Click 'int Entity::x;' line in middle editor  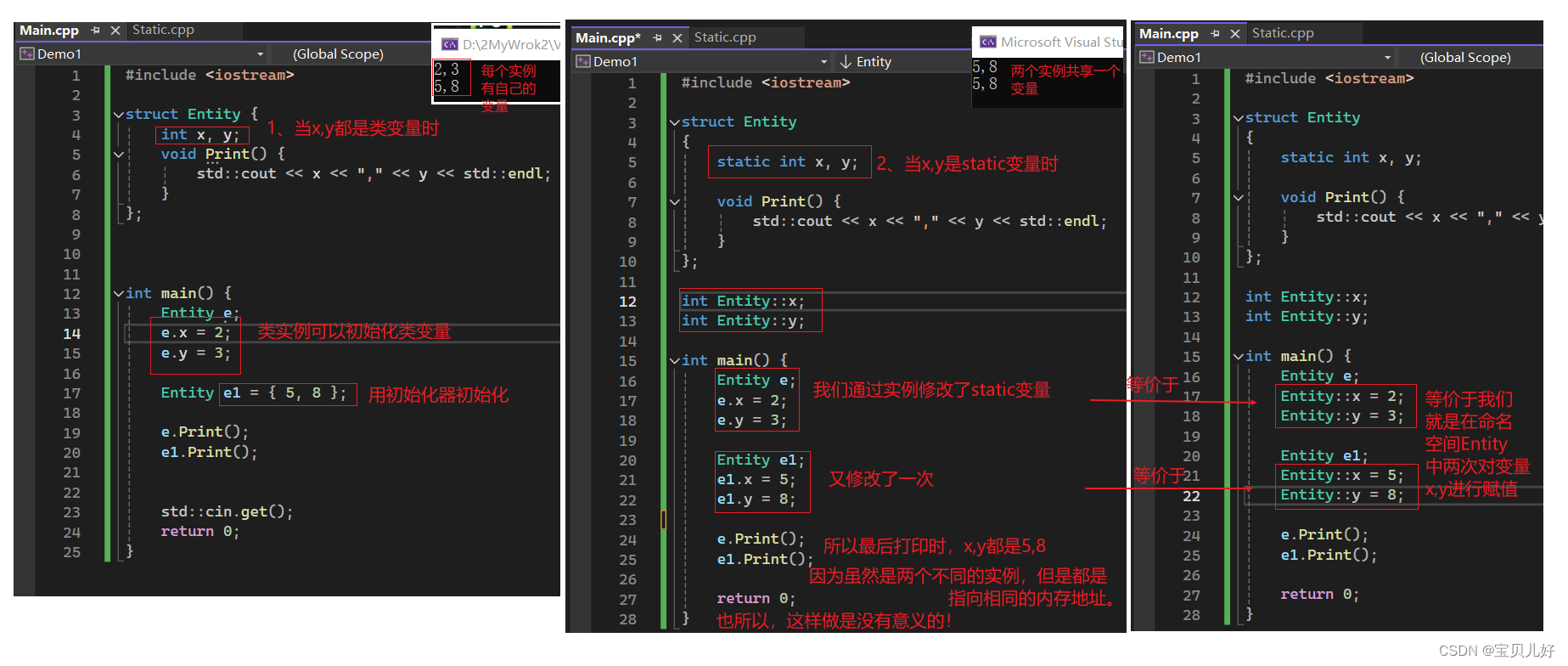click(743, 301)
